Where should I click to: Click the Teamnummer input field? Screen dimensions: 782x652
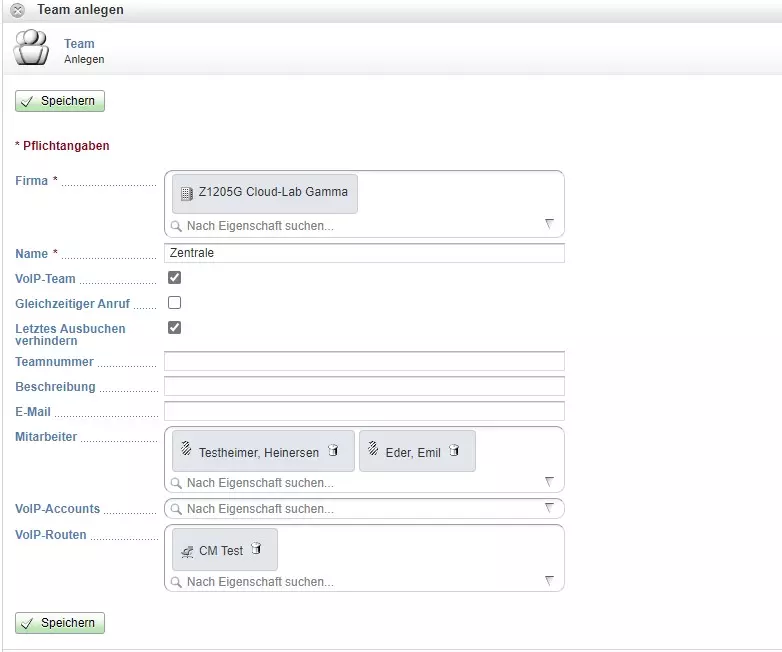(364, 361)
